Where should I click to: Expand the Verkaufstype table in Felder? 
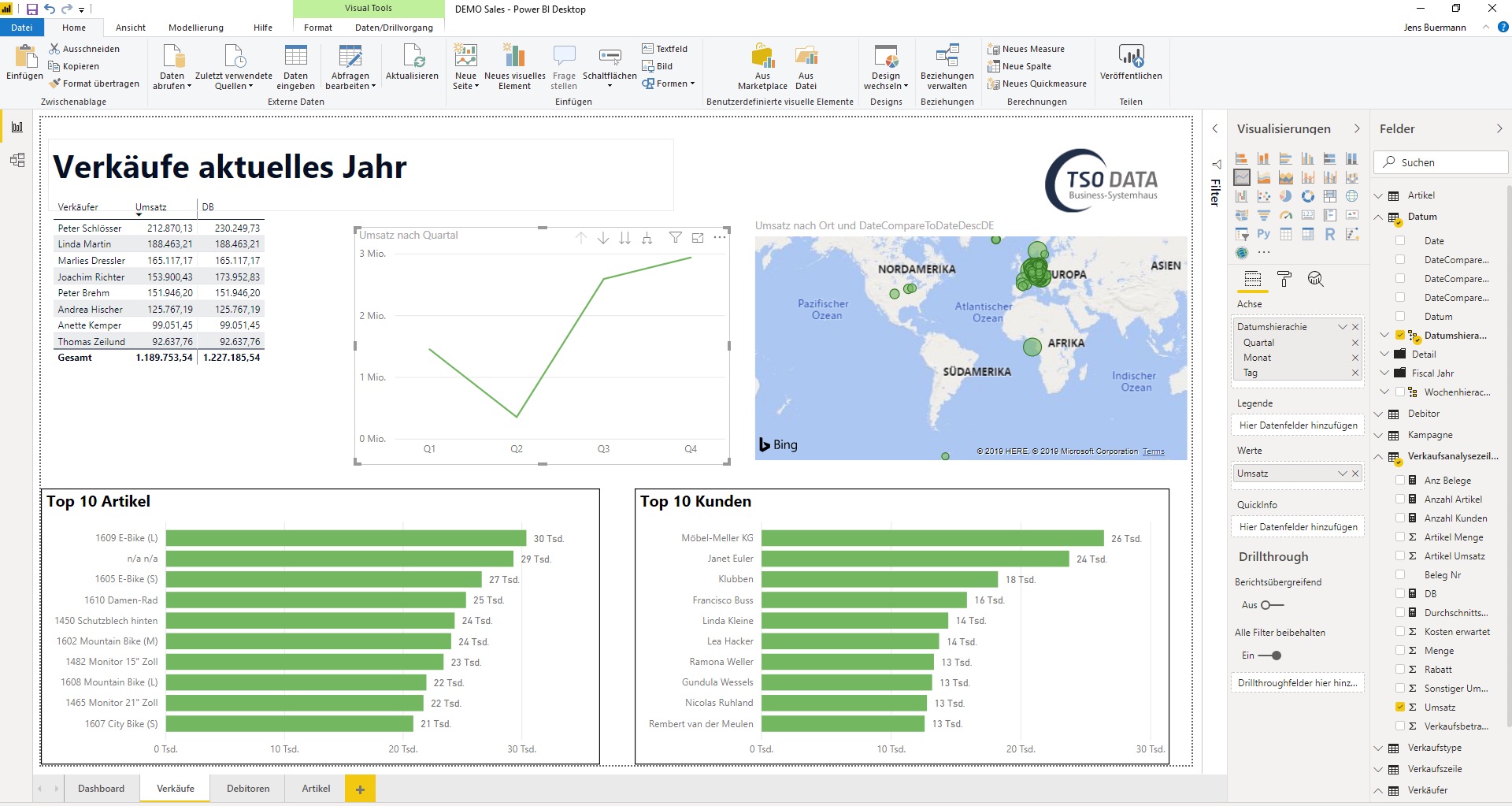coord(1378,748)
